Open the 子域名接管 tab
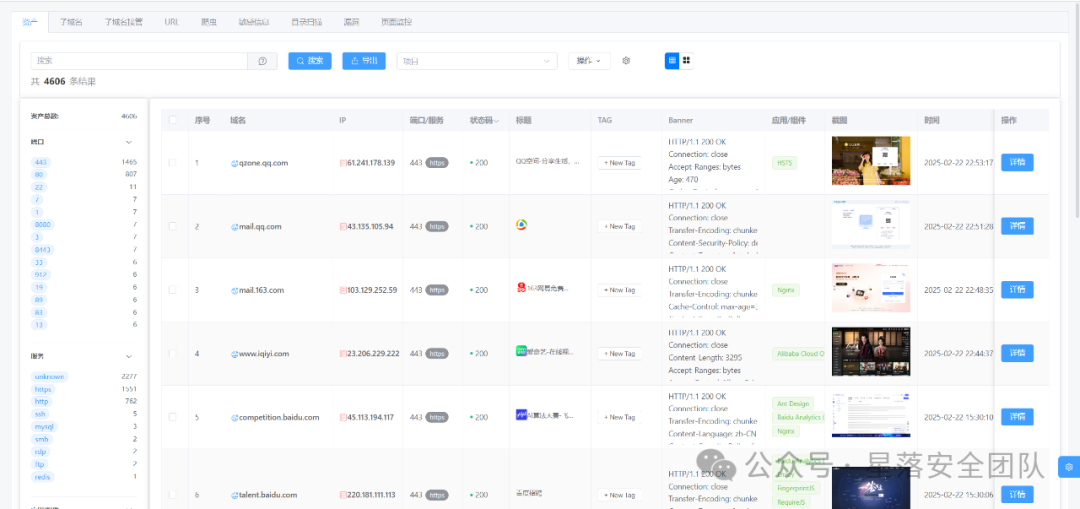The height and width of the screenshot is (509, 1080). click(123, 22)
